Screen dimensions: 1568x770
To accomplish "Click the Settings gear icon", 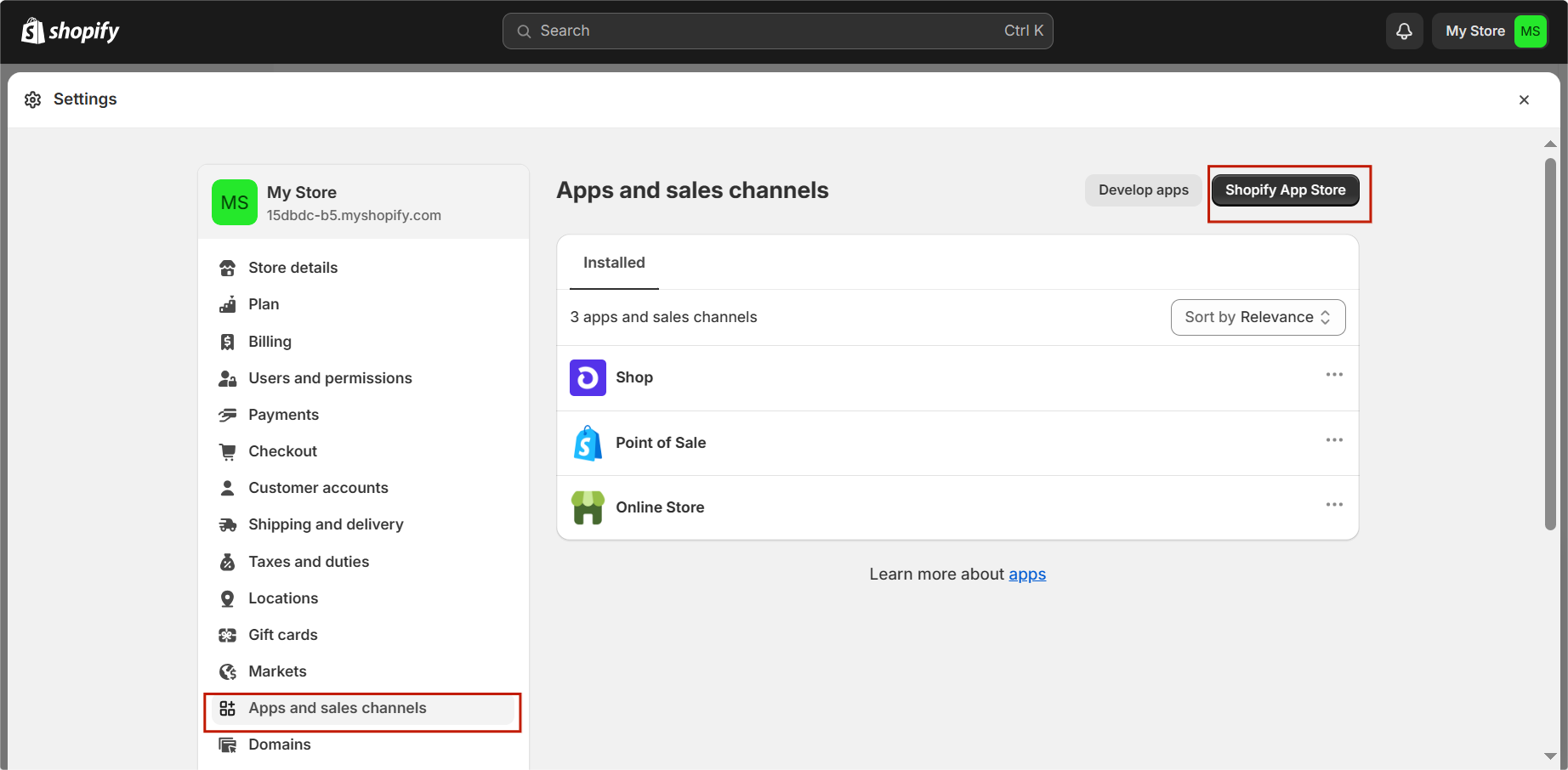I will click(x=33, y=99).
